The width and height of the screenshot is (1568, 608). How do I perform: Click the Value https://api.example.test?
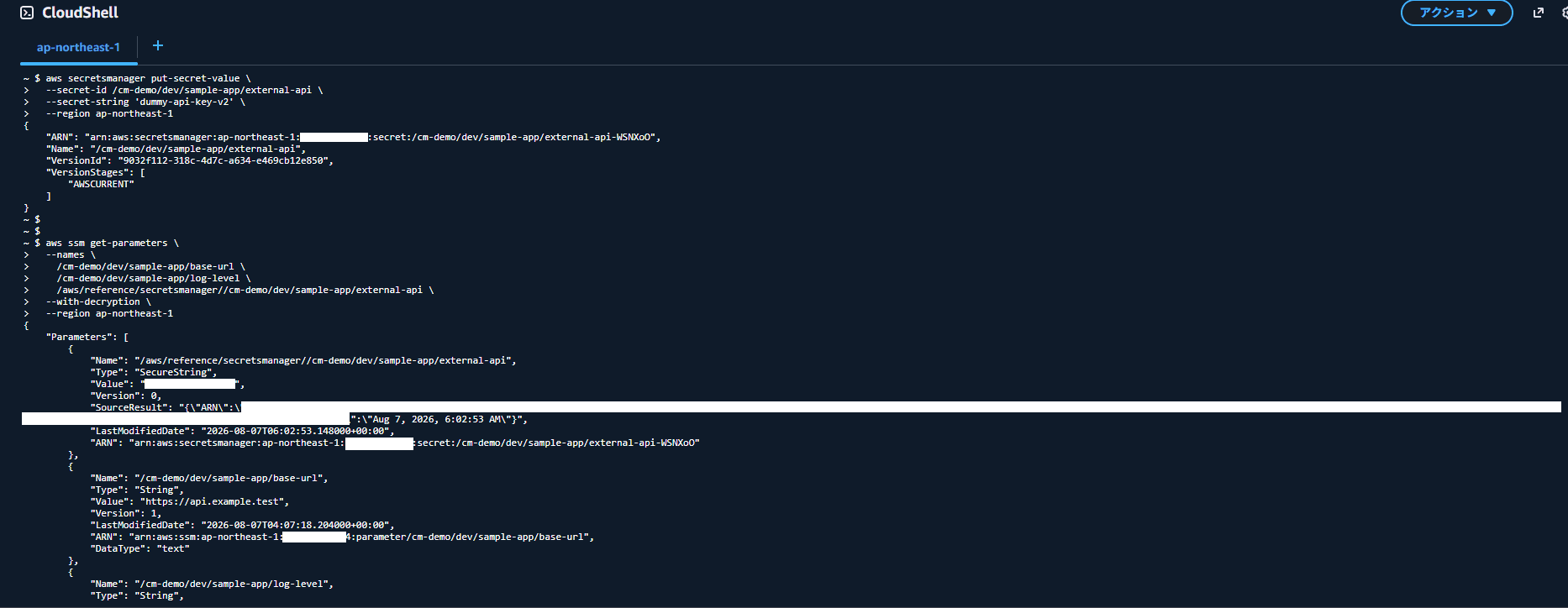[213, 501]
